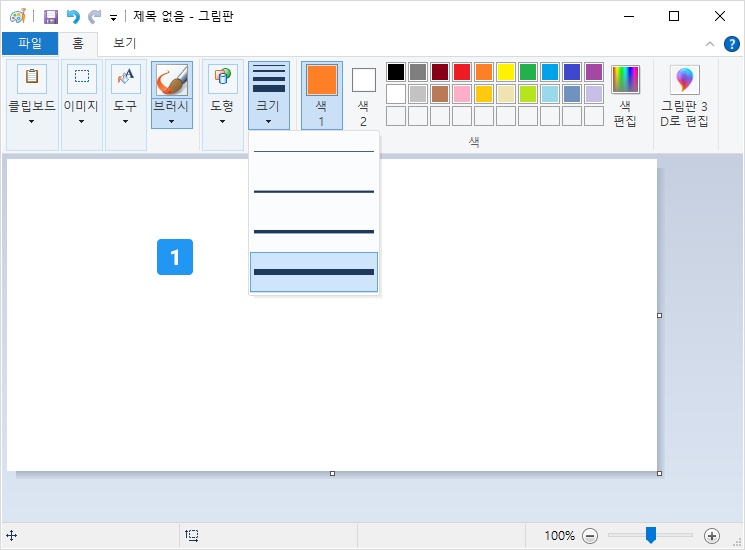Choose the thinnest line size option
745x550 pixels.
314,152
